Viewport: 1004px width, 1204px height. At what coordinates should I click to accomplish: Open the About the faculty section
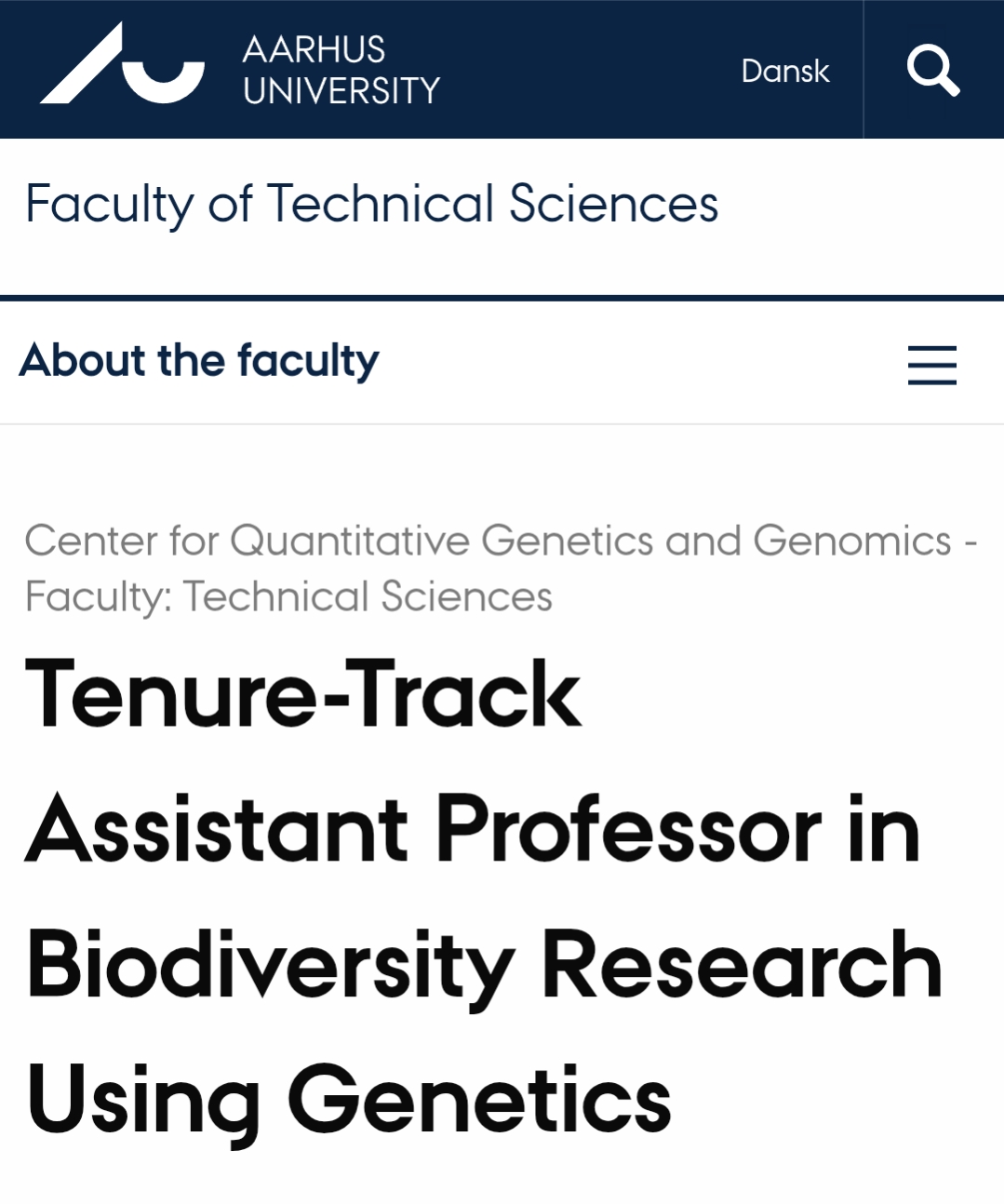199,361
